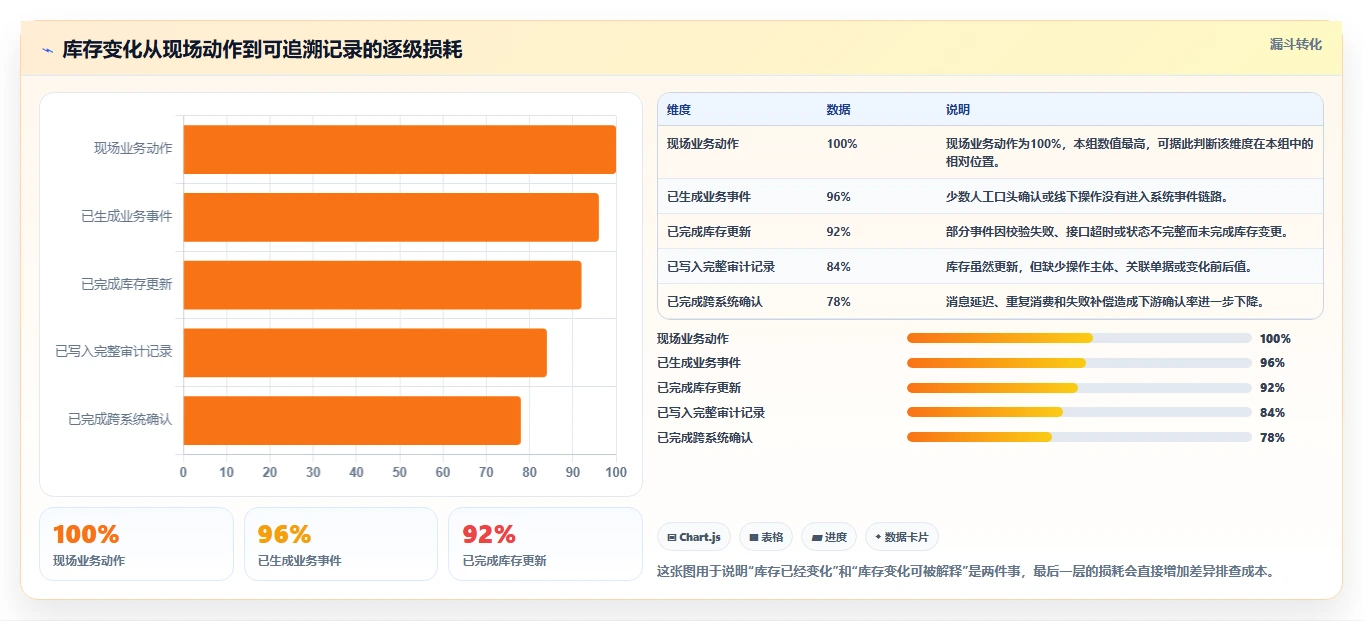
Task: Click the 已生成业务事件 chart bar
Action: pos(391,217)
